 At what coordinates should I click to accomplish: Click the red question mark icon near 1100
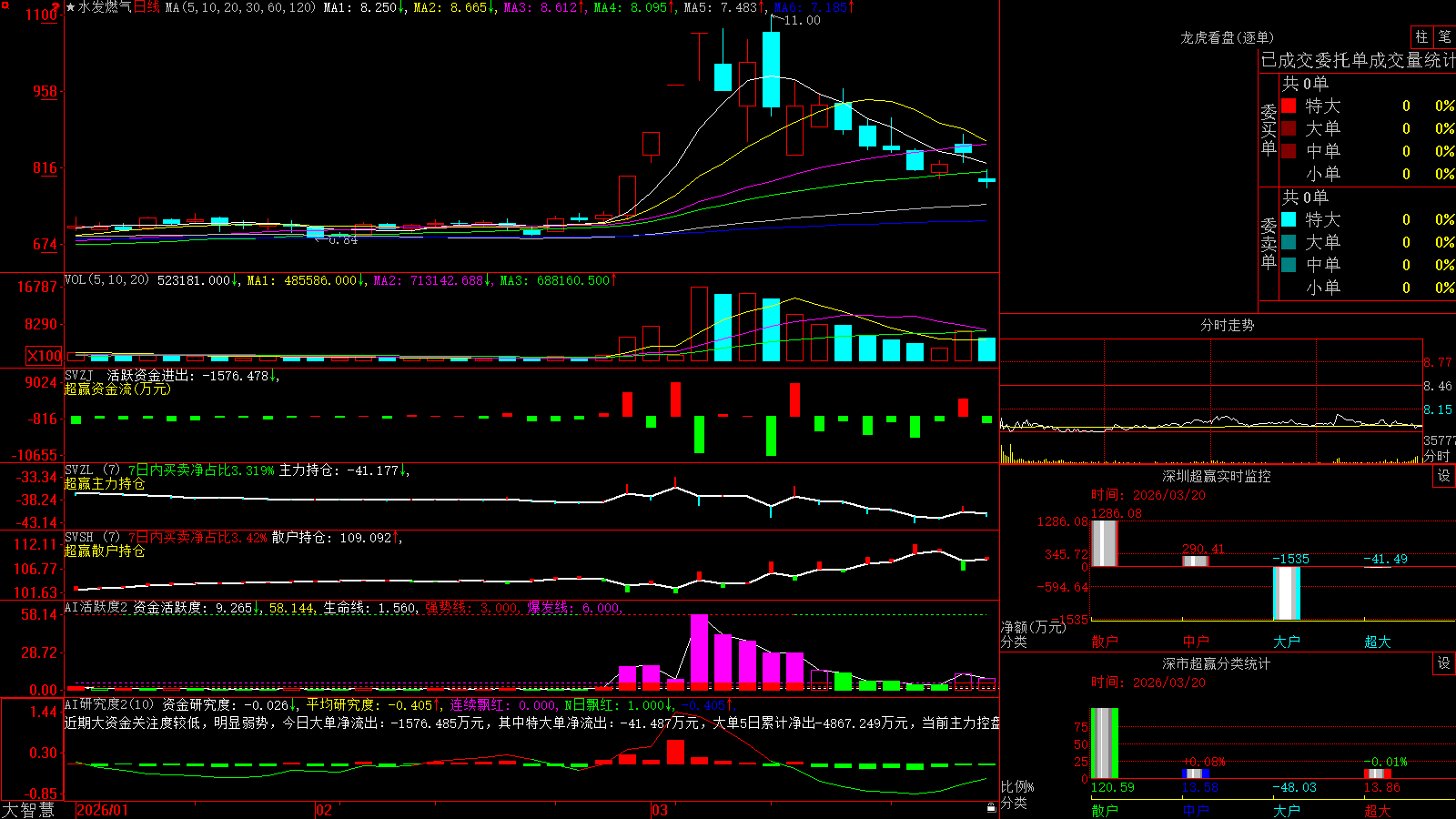(56, 5)
